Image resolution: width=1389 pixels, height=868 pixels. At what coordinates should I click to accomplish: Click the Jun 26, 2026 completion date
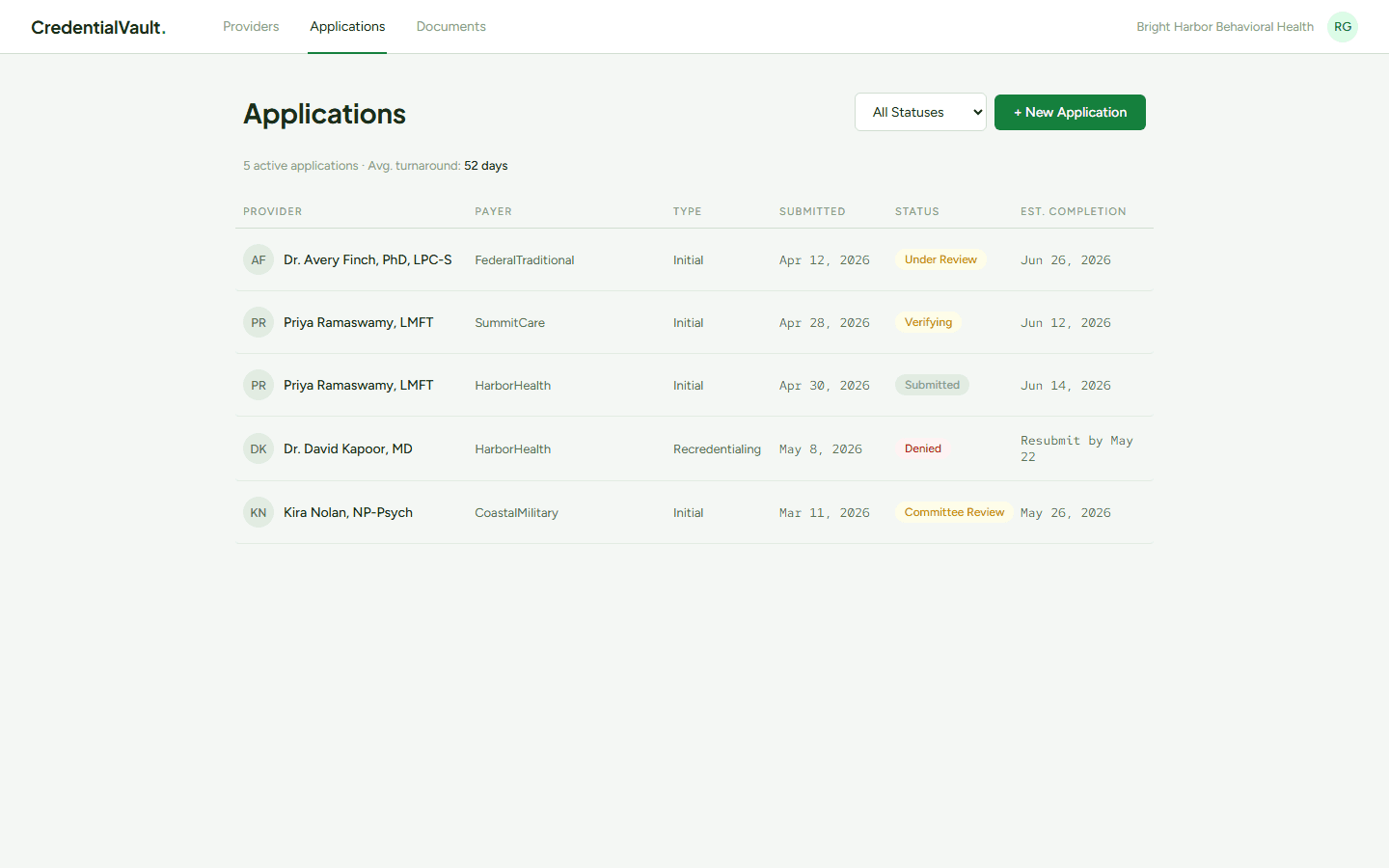pos(1066,260)
